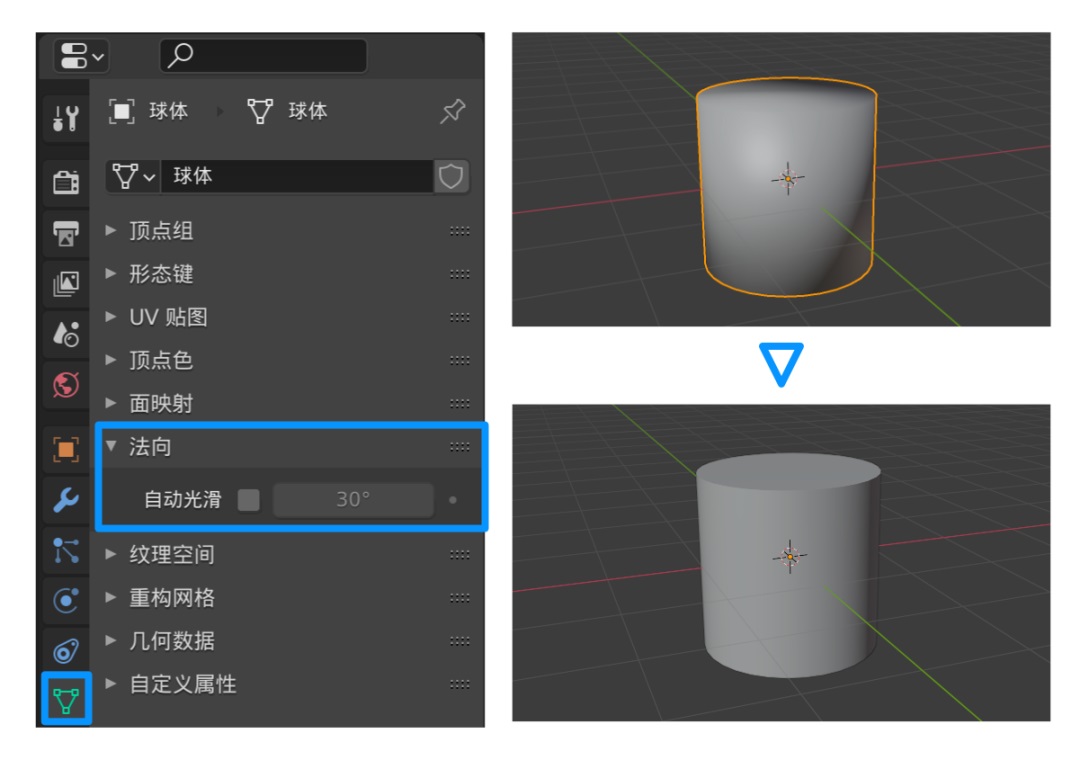1080x760 pixels.
Task: Open the Modifiers wrench tab
Action: coord(66,500)
